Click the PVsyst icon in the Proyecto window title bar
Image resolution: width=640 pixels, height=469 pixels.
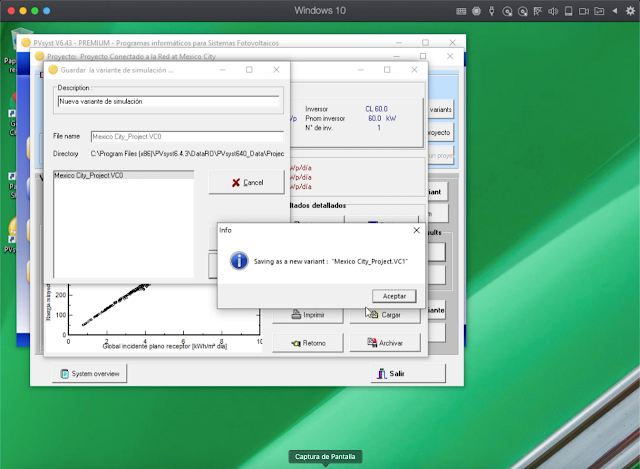40,56
